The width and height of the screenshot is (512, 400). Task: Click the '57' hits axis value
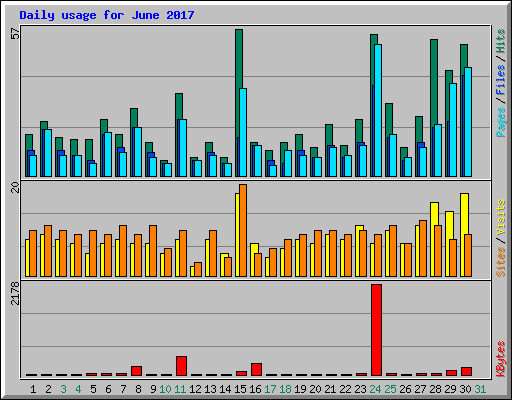[x=15, y=34]
